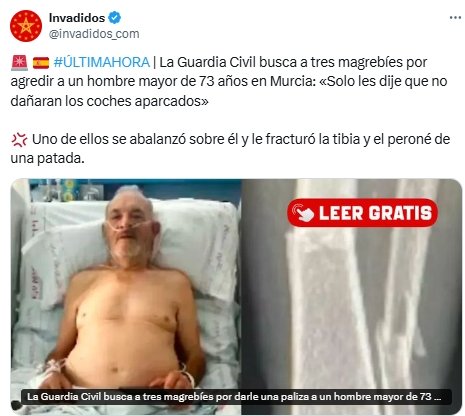Open the card headline caption at image bottom
Screen dimensions: 465x416
pos(237,397)
